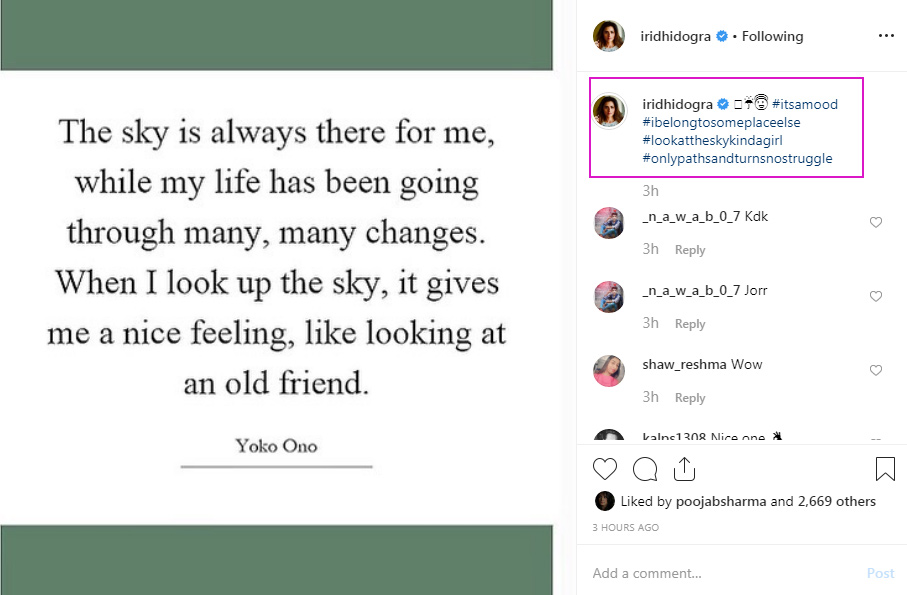The width and height of the screenshot is (907, 595).
Task: Open the #onlypathsandturnsnostruggle hashtag
Action: pyautogui.click(x=737, y=158)
